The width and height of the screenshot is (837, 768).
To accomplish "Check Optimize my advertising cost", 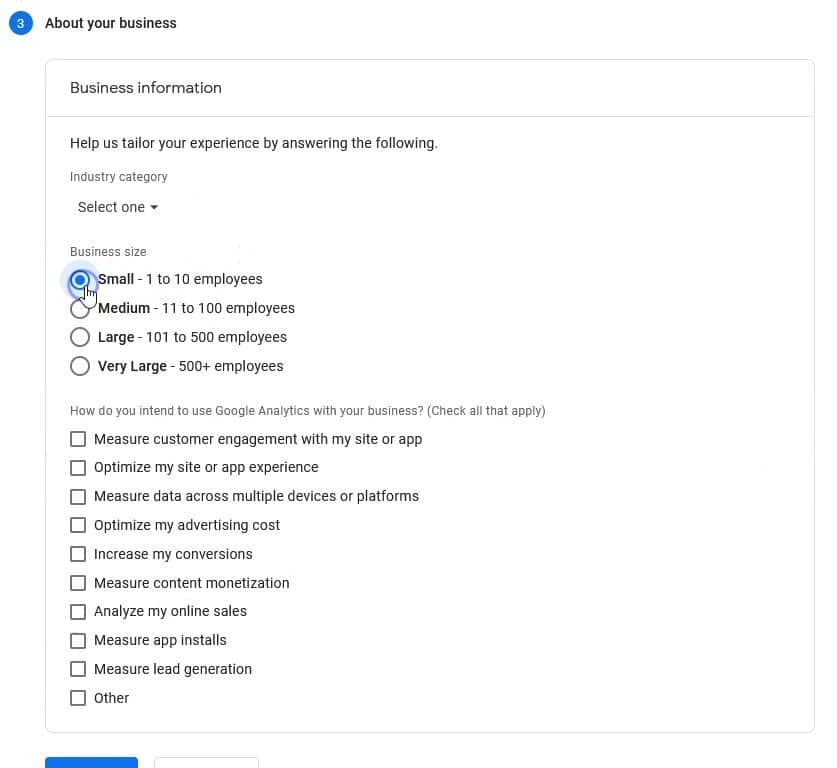I will click(x=78, y=525).
